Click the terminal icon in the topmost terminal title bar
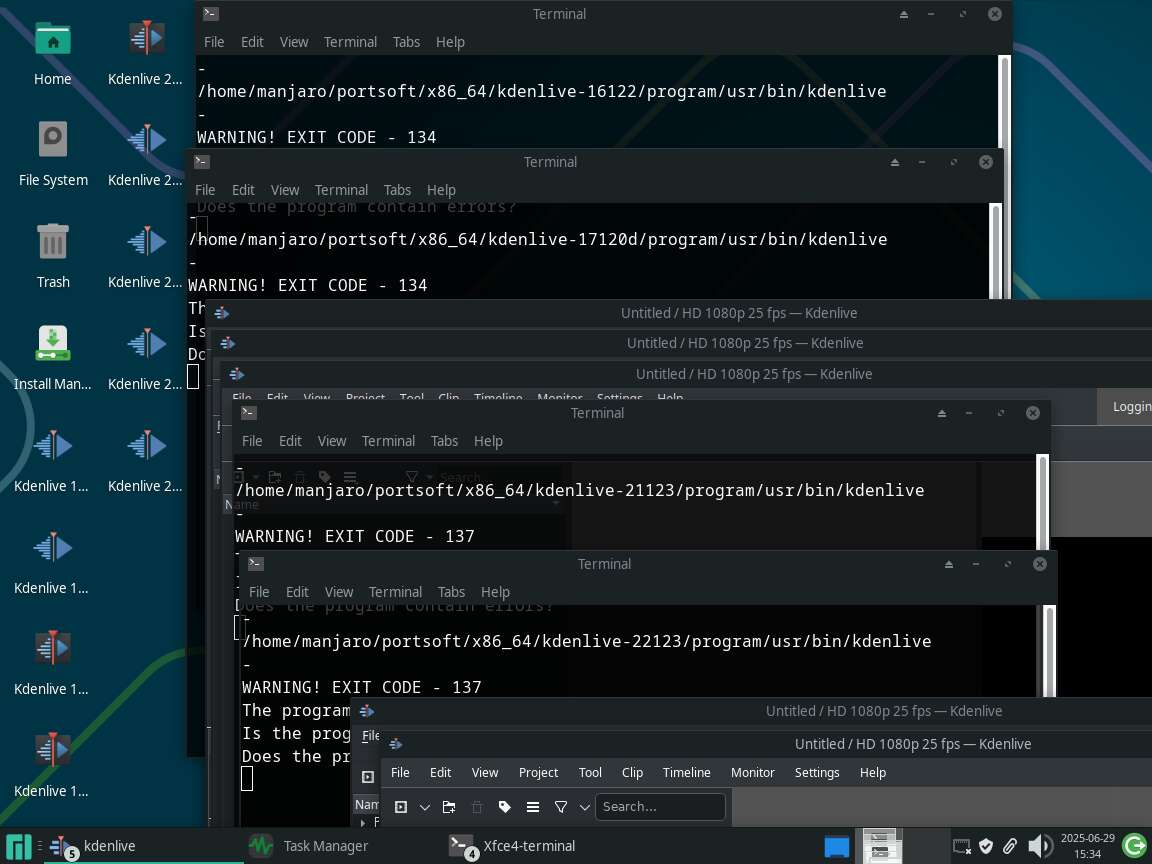This screenshot has width=1152, height=864. click(x=211, y=13)
